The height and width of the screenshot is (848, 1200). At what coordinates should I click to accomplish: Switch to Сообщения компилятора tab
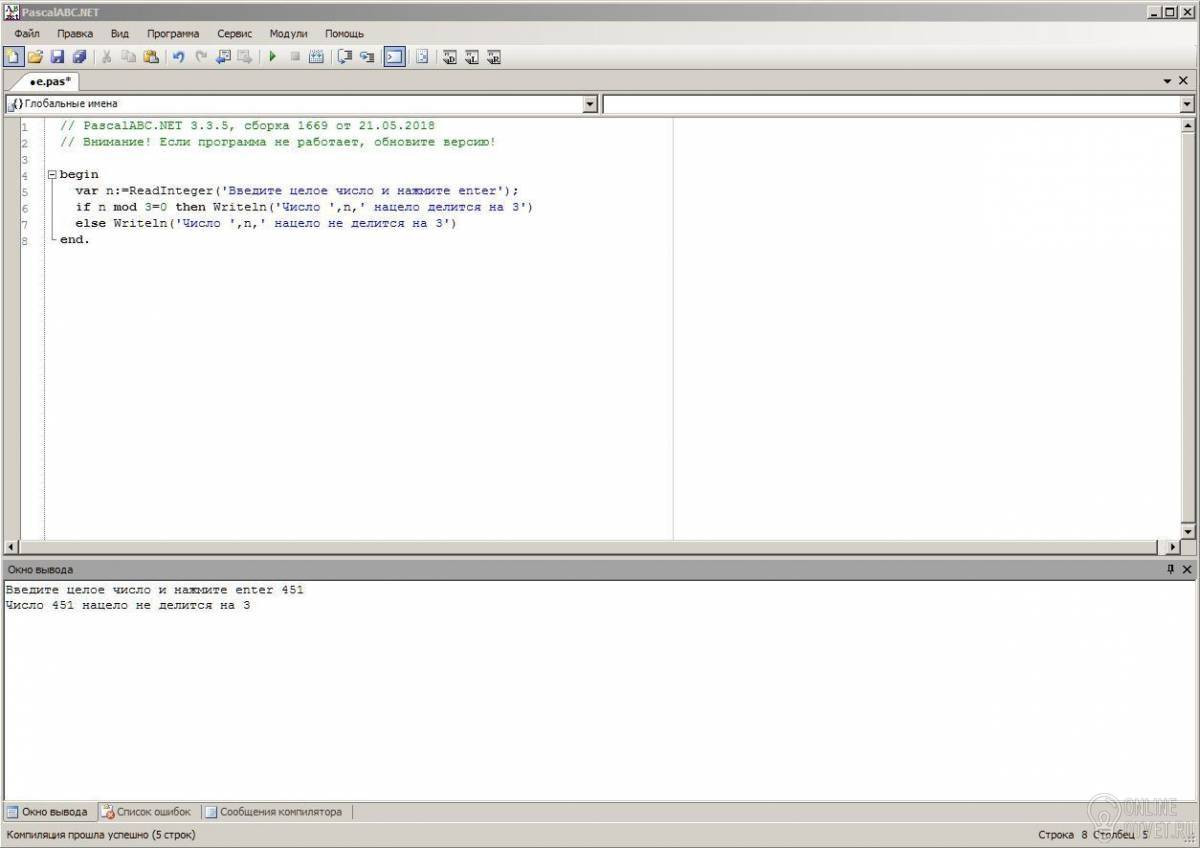point(273,812)
